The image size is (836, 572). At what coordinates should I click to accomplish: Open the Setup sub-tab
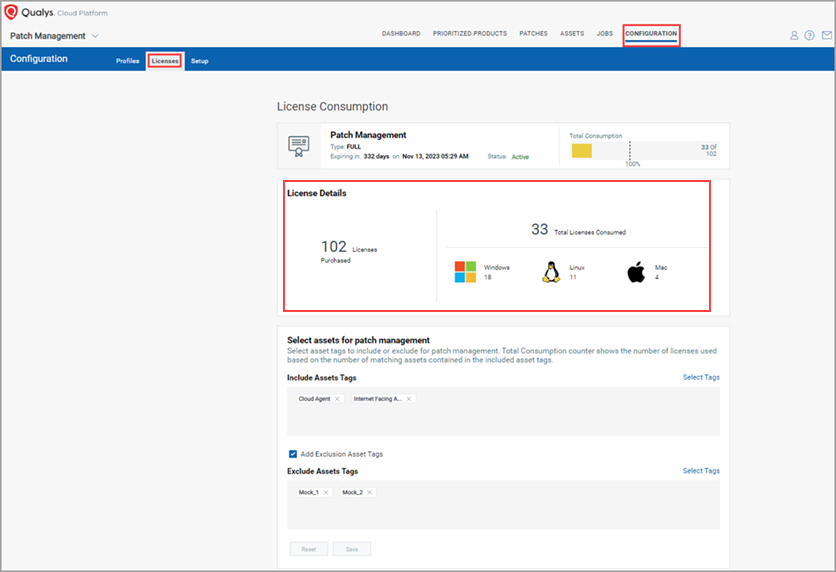tap(199, 61)
